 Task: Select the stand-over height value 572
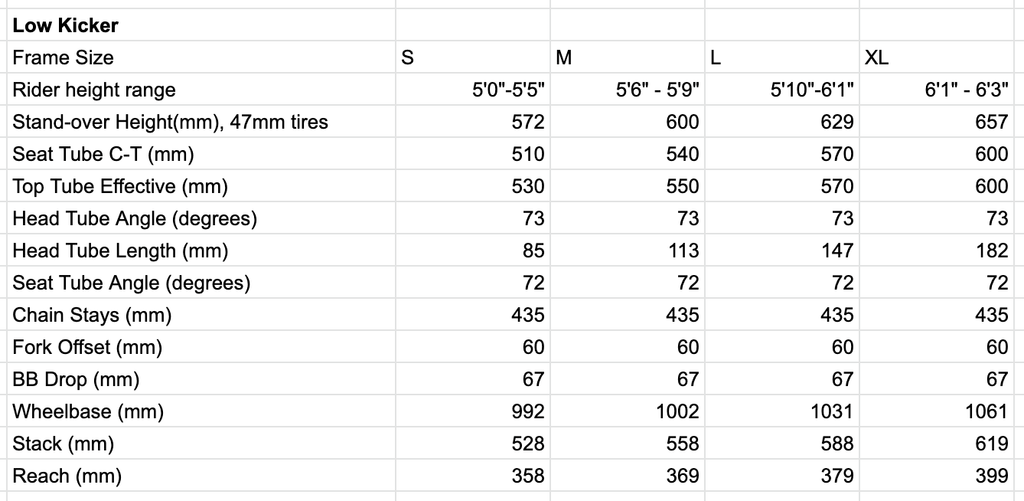527,122
